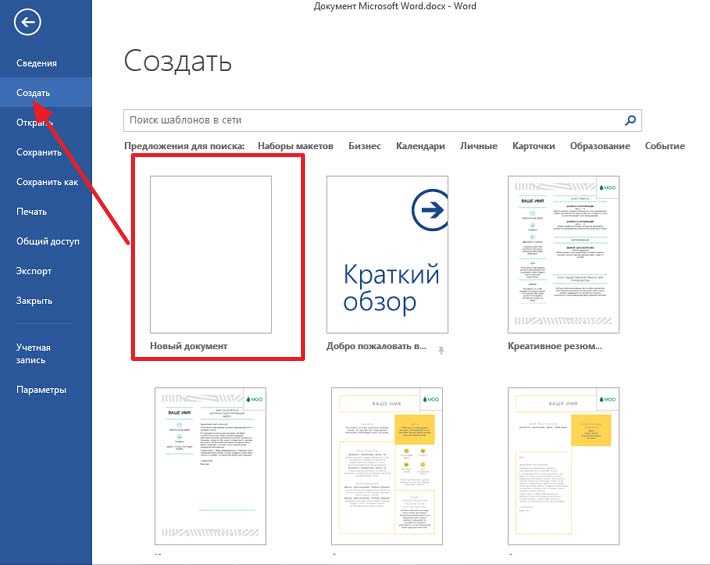Open Параметры settings
Viewport: 710px width, 565px height.
coord(41,390)
